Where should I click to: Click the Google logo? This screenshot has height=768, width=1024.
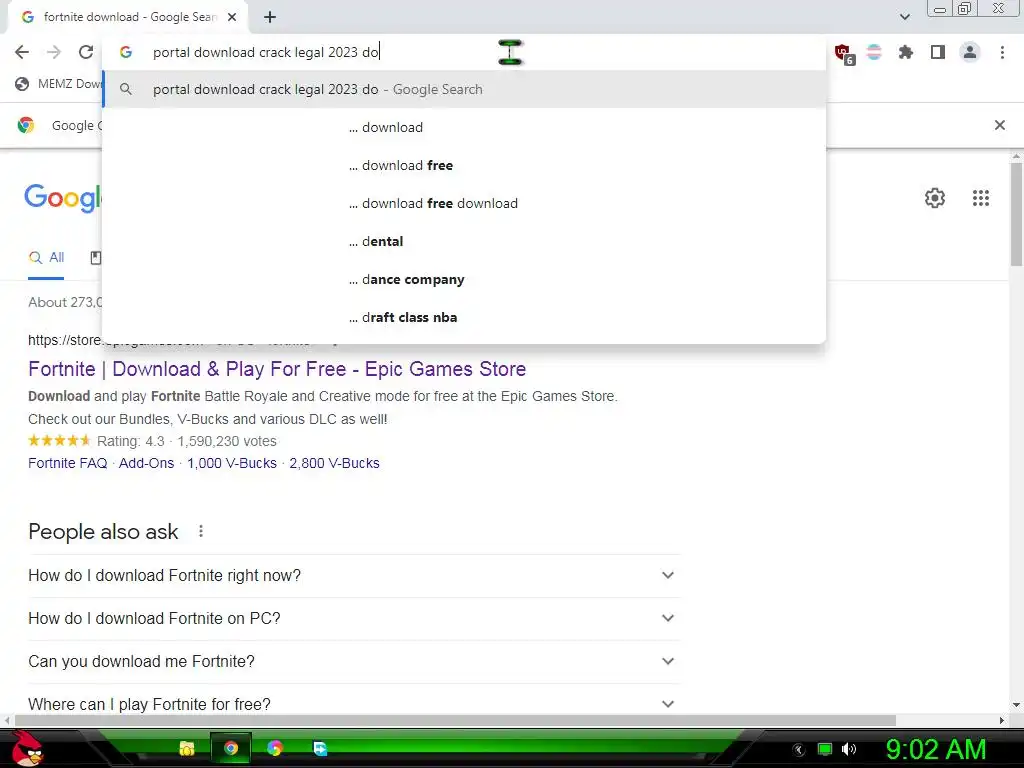[63, 197]
